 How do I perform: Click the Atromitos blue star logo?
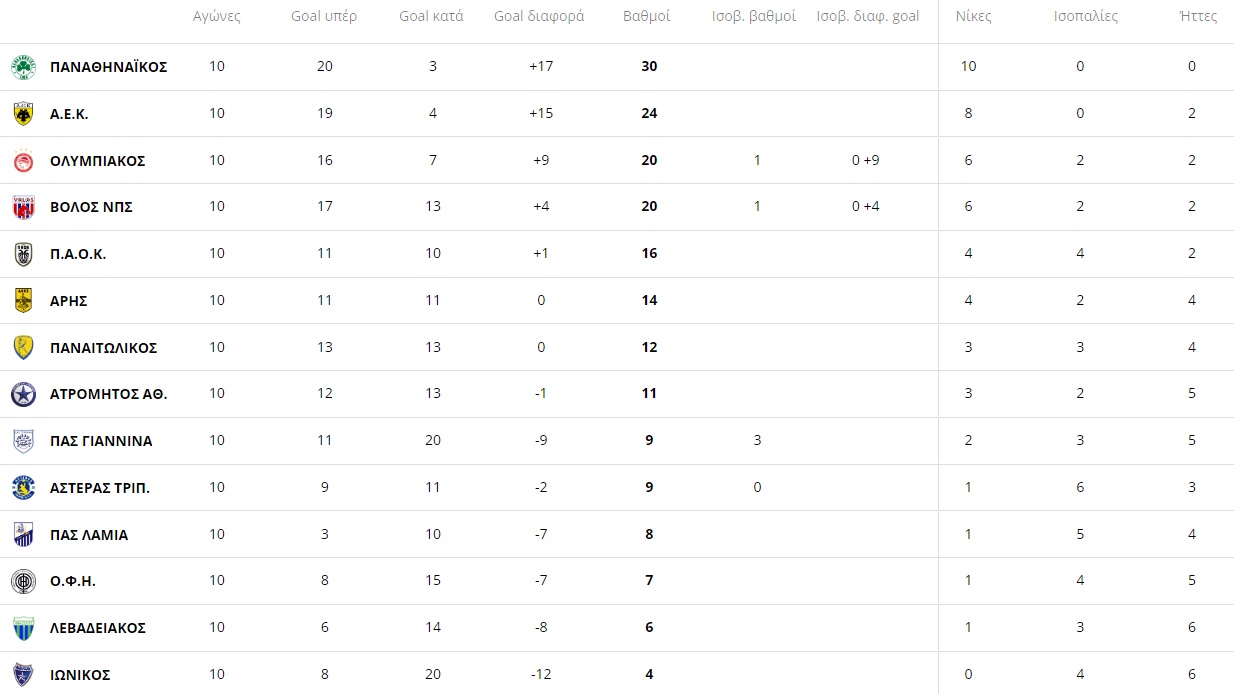23,394
